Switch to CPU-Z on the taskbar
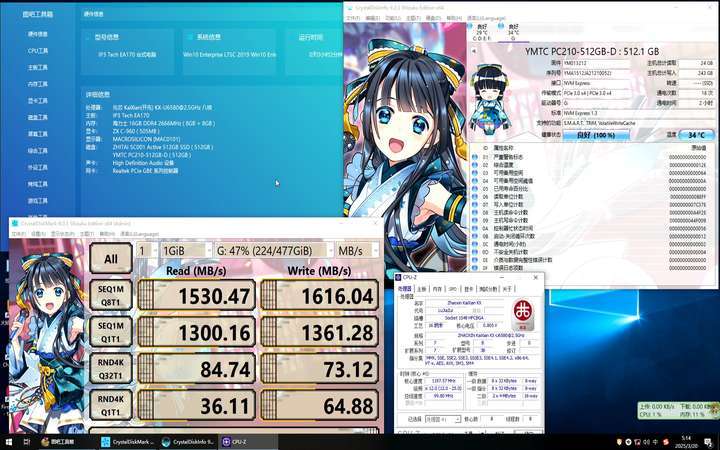This screenshot has width=720, height=450. (248, 442)
